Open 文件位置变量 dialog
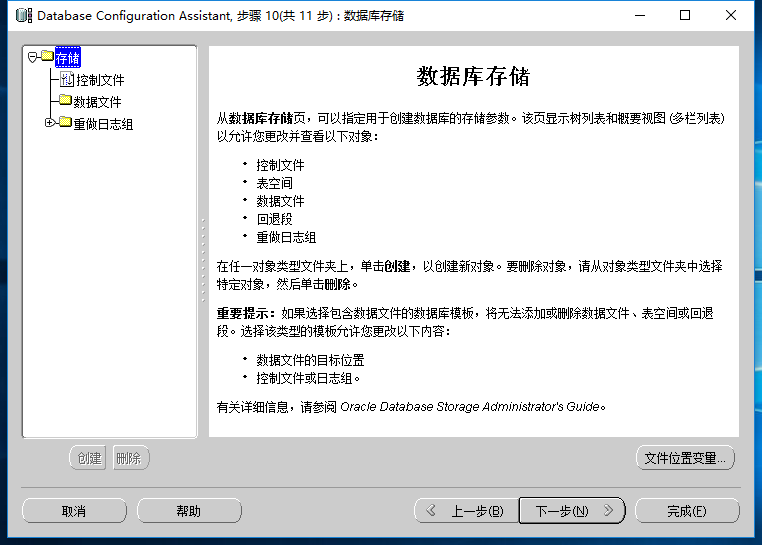 click(x=685, y=458)
